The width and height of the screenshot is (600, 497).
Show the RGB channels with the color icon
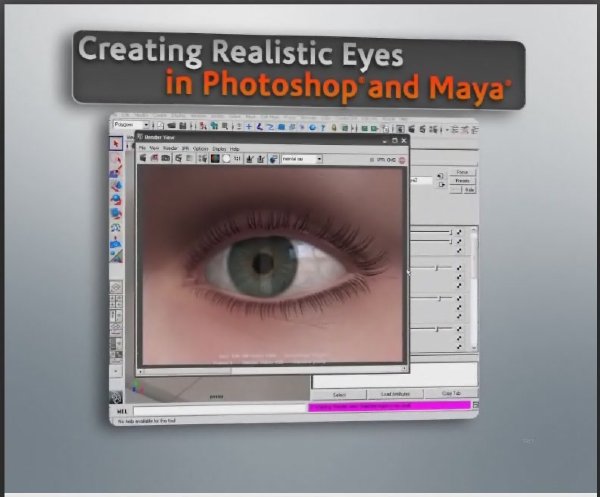pos(215,159)
